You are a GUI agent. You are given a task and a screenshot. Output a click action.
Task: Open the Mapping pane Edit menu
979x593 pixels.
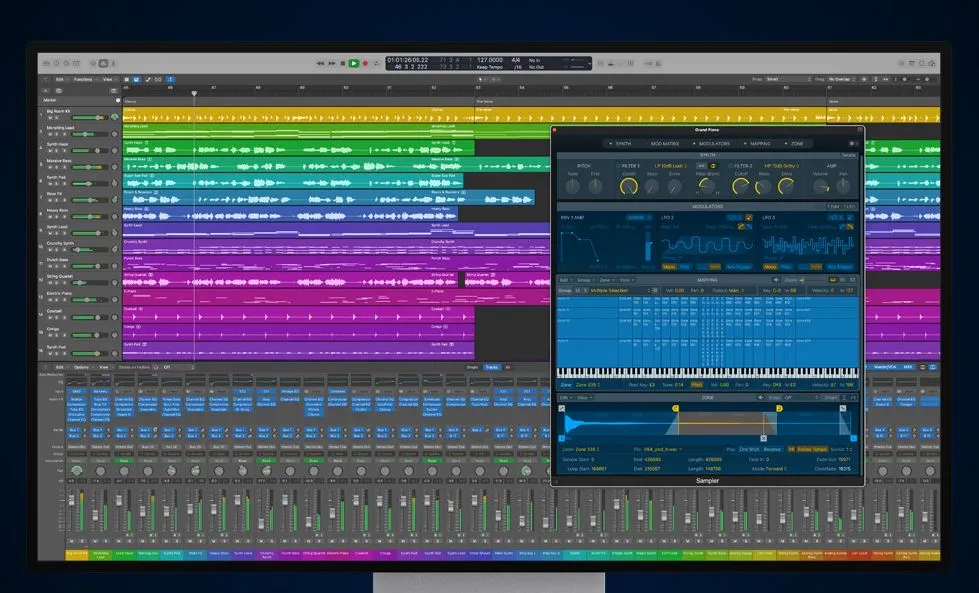click(x=566, y=280)
